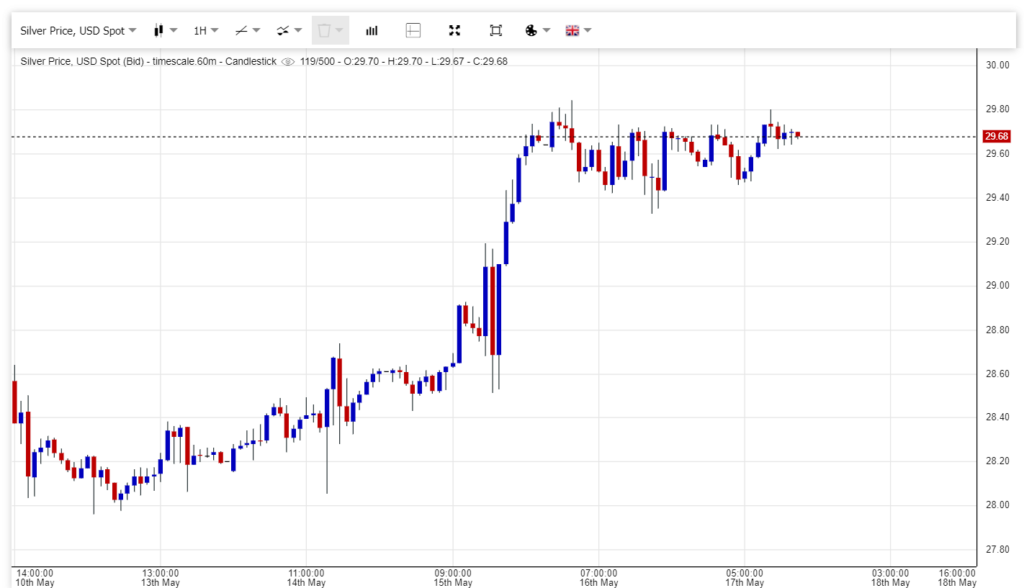Toggle the eye visibility icon in legend
The image size is (1024, 588).
[x=288, y=61]
